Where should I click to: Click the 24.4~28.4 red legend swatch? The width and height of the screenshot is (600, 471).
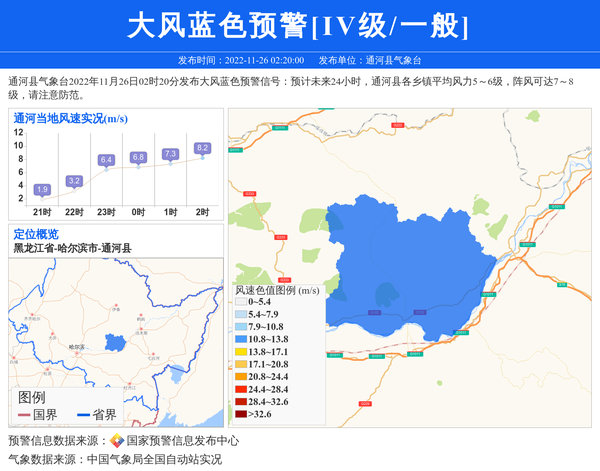pyautogui.click(x=241, y=389)
